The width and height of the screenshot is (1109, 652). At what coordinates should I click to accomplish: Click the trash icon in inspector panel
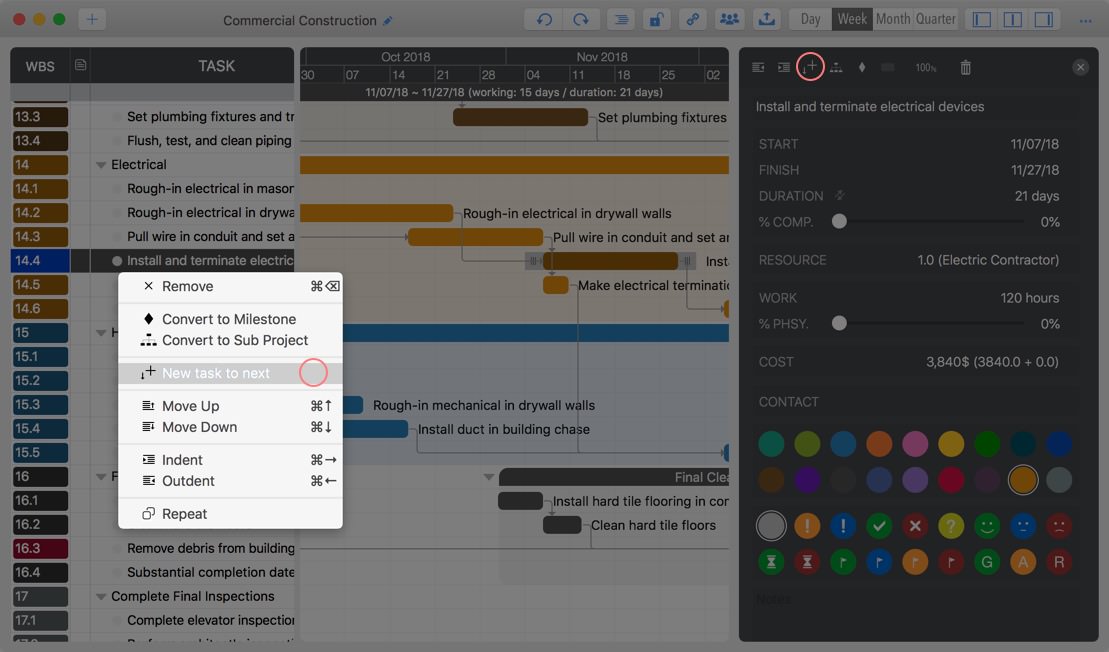pyautogui.click(x=965, y=67)
